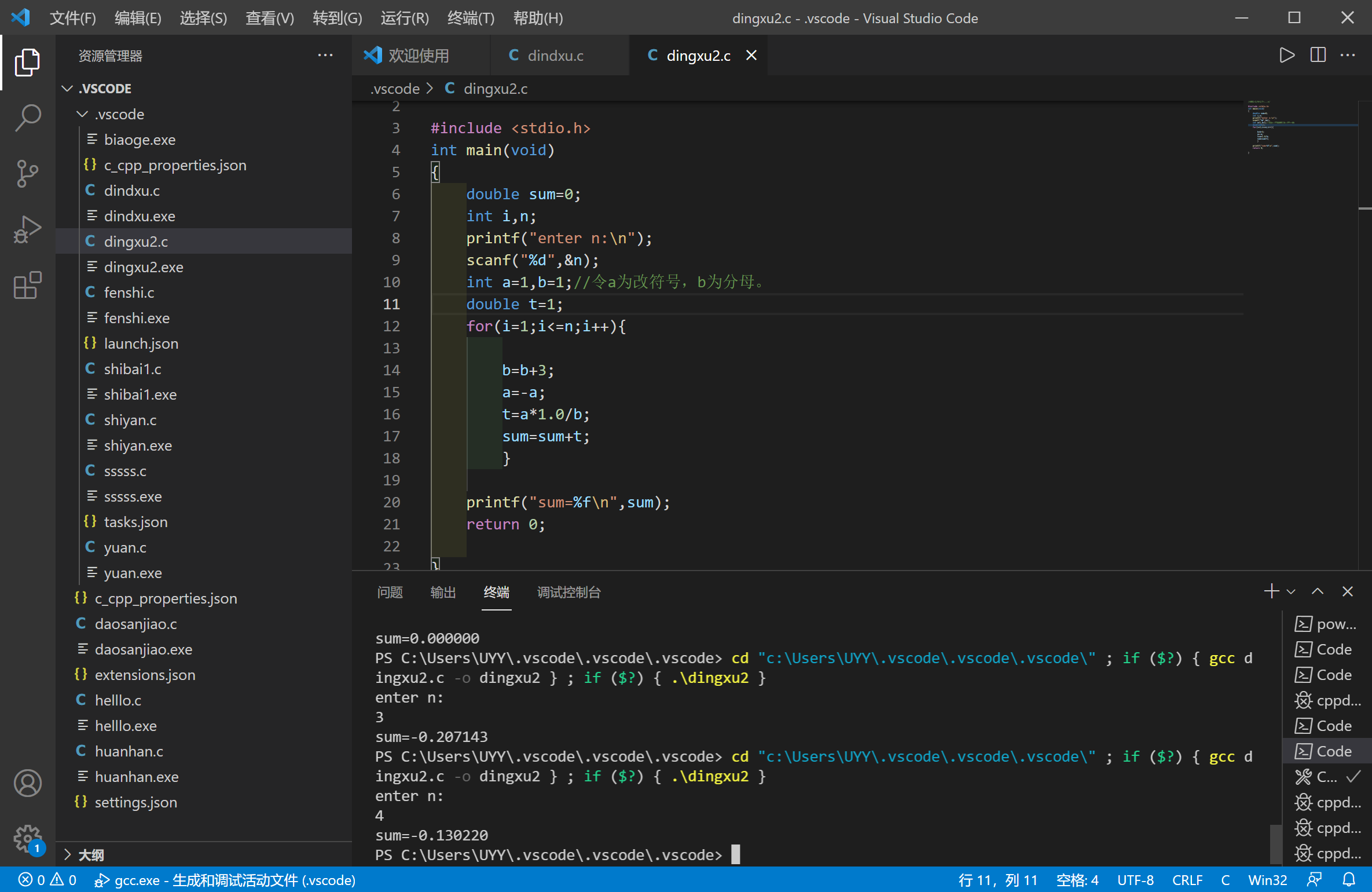Switch to the 欢迎使用 tab
Screen dimensions: 1372x892
(x=420, y=56)
